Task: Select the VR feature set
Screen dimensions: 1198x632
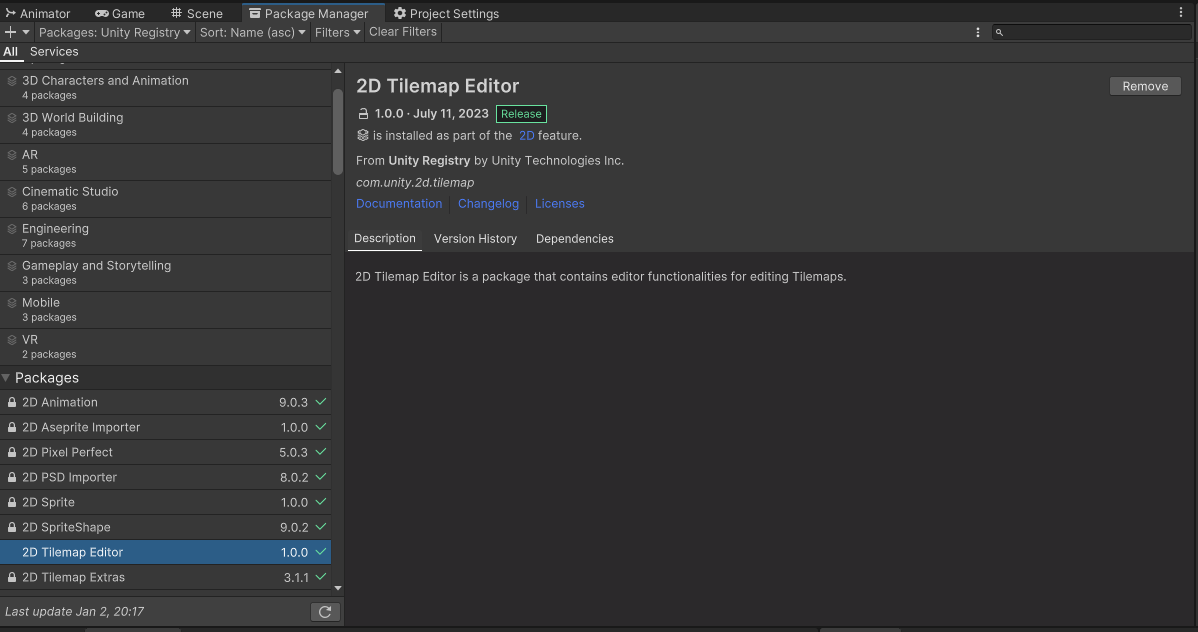Action: pyautogui.click(x=166, y=347)
